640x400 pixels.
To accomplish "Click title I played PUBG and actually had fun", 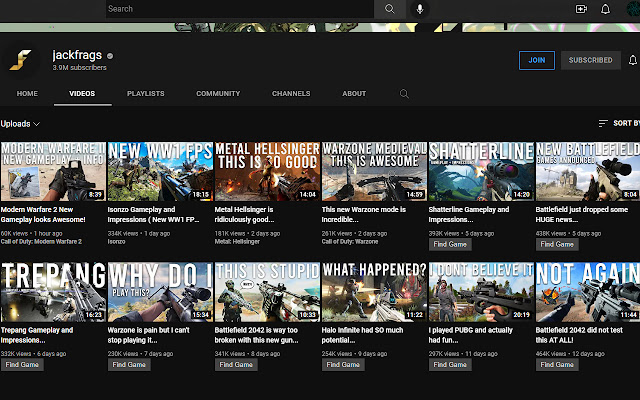I will click(471, 335).
